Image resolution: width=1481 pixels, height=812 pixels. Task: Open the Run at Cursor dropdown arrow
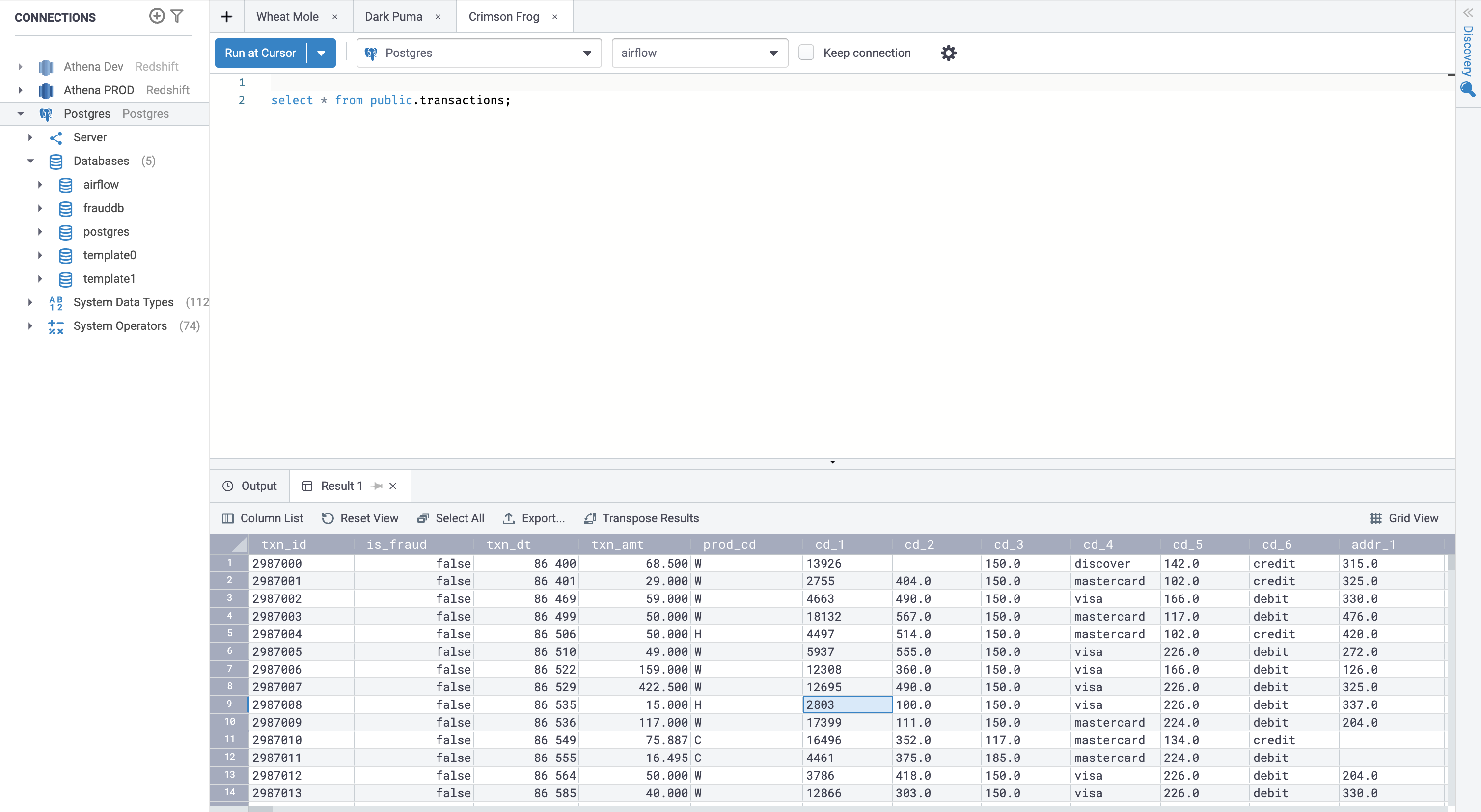click(321, 53)
